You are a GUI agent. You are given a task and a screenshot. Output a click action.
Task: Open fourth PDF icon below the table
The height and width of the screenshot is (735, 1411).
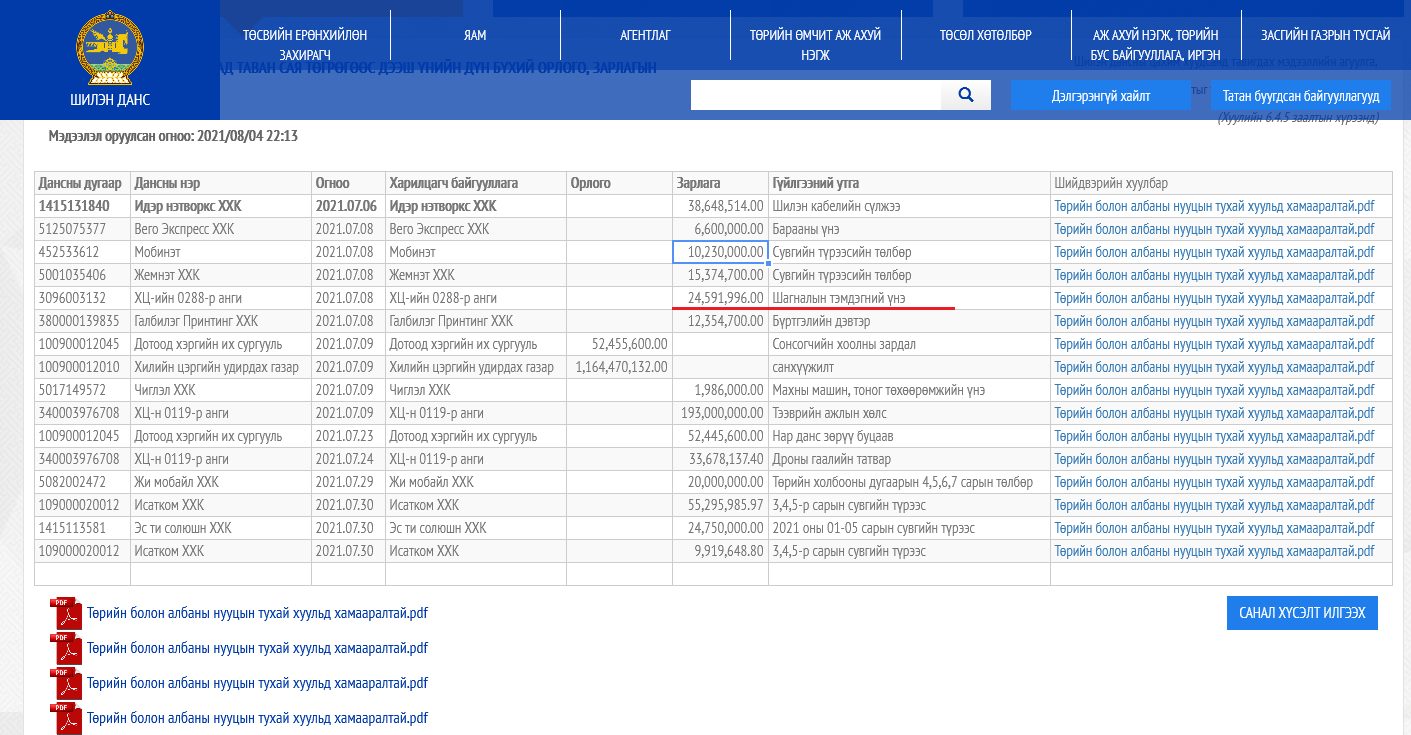66,719
